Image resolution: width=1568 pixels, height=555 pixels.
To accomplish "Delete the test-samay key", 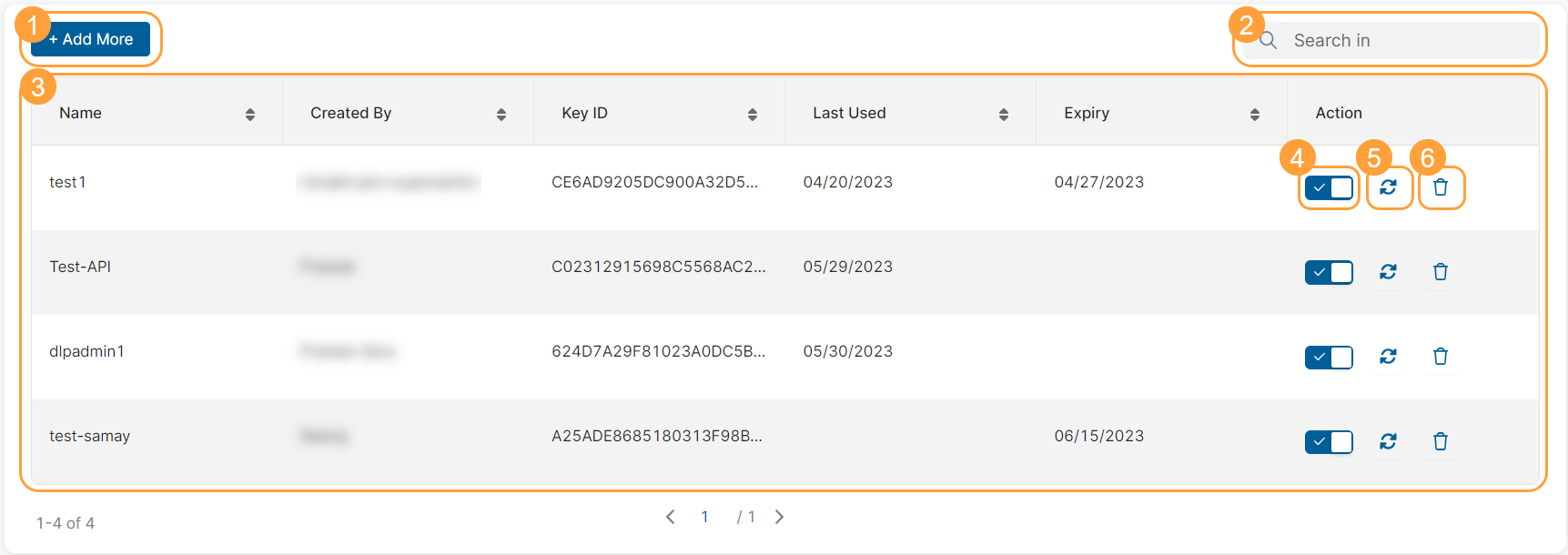I will tap(1441, 441).
